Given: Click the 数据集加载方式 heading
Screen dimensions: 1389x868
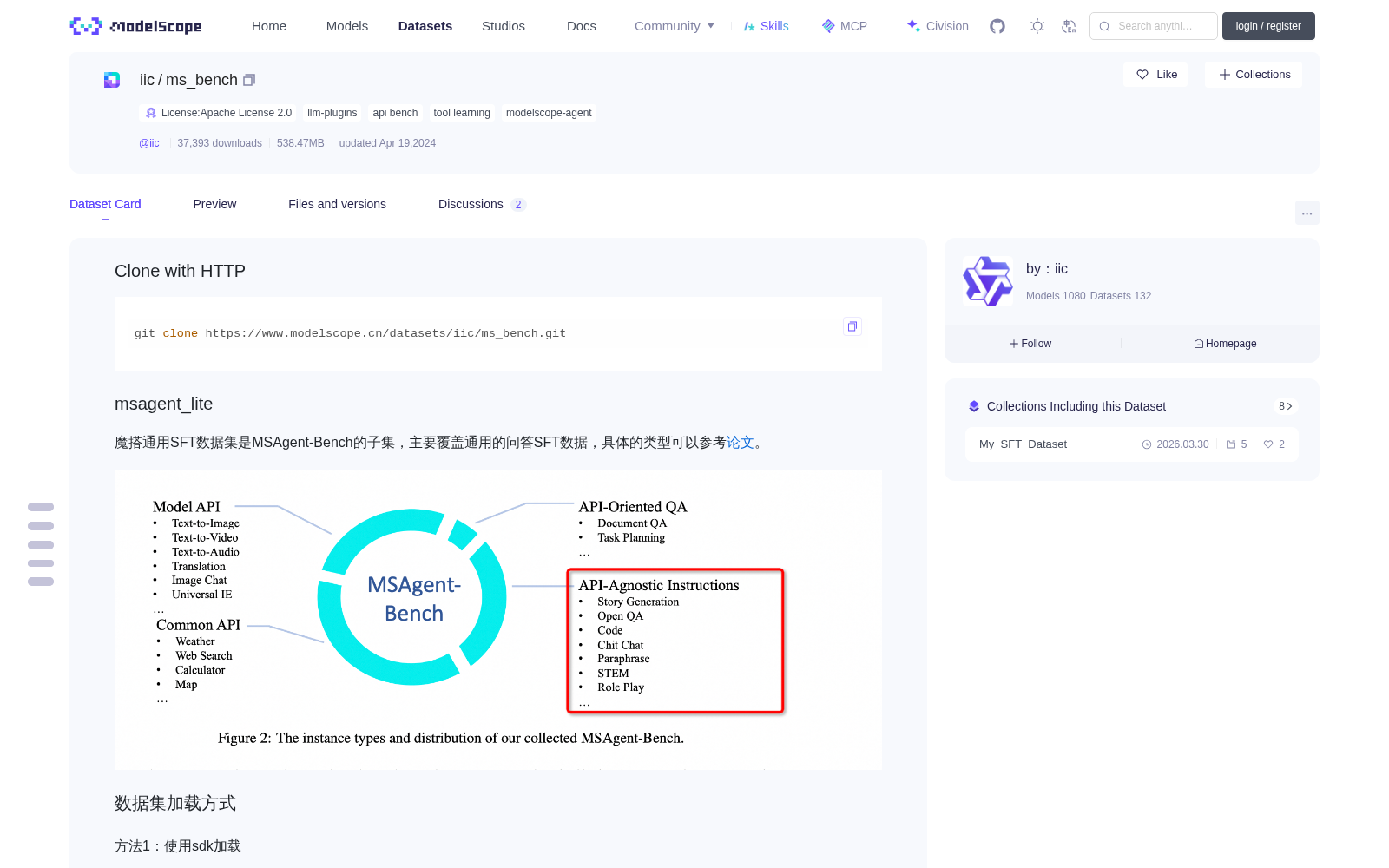Looking at the screenshot, I should 175,803.
